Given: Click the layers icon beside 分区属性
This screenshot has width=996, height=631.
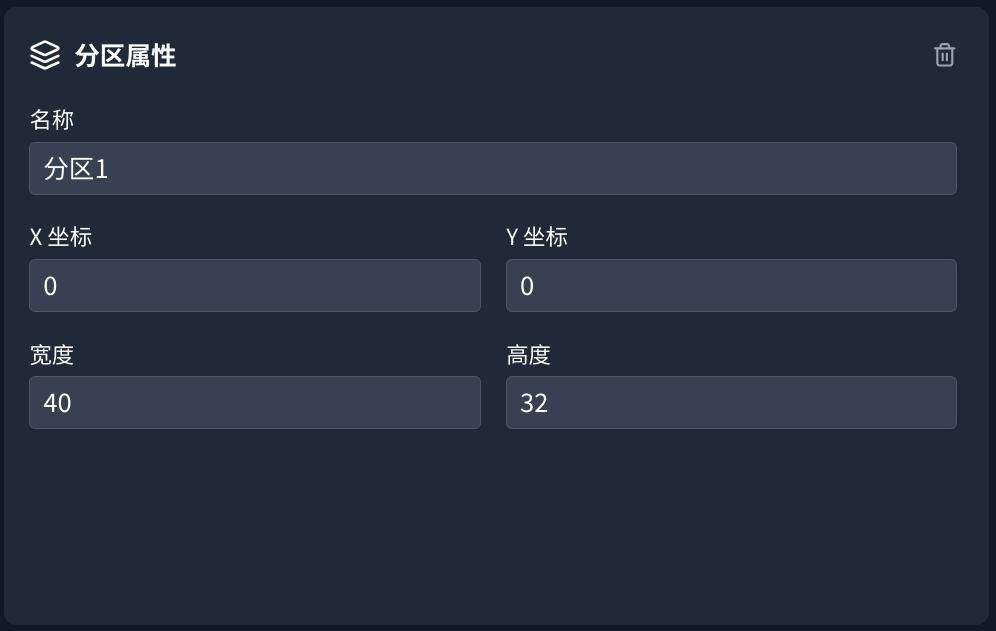Looking at the screenshot, I should (45, 55).
